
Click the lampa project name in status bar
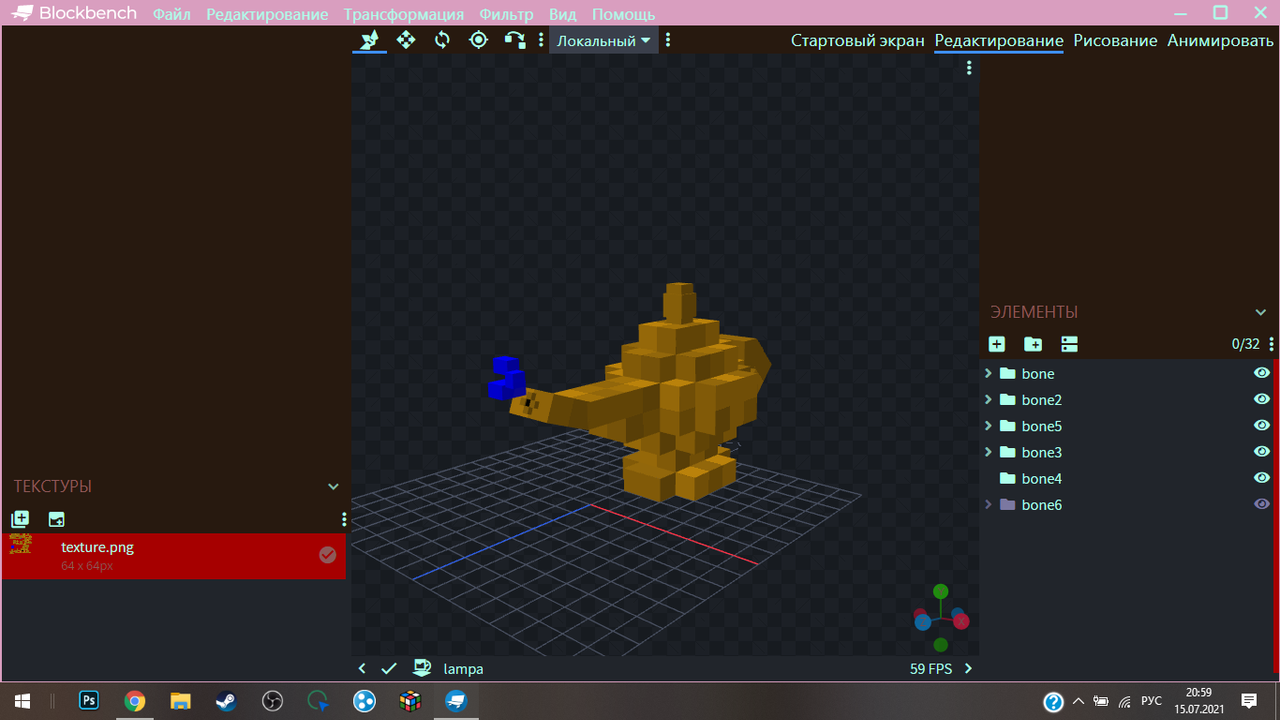(x=463, y=668)
